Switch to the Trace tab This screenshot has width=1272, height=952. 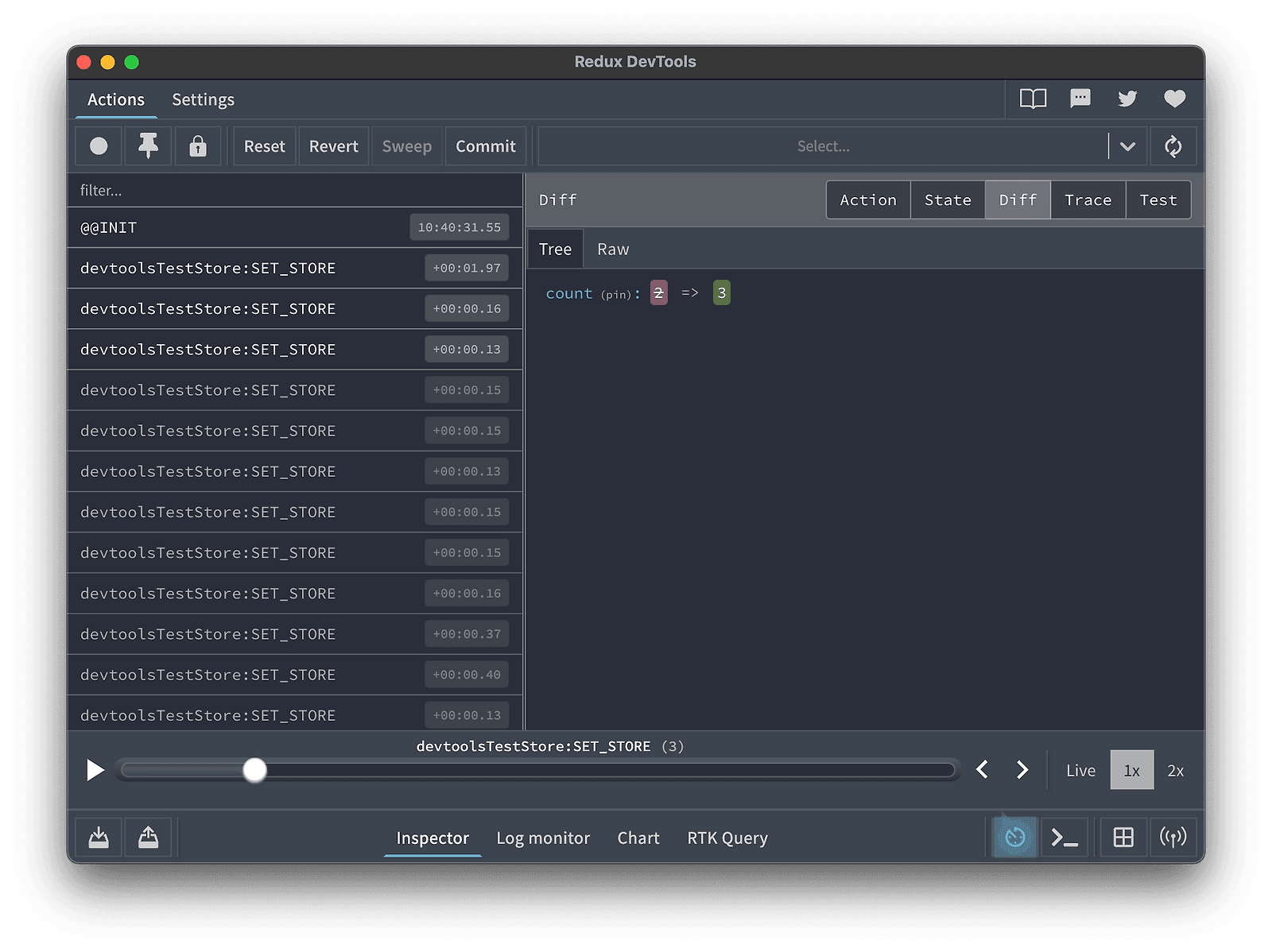point(1088,200)
